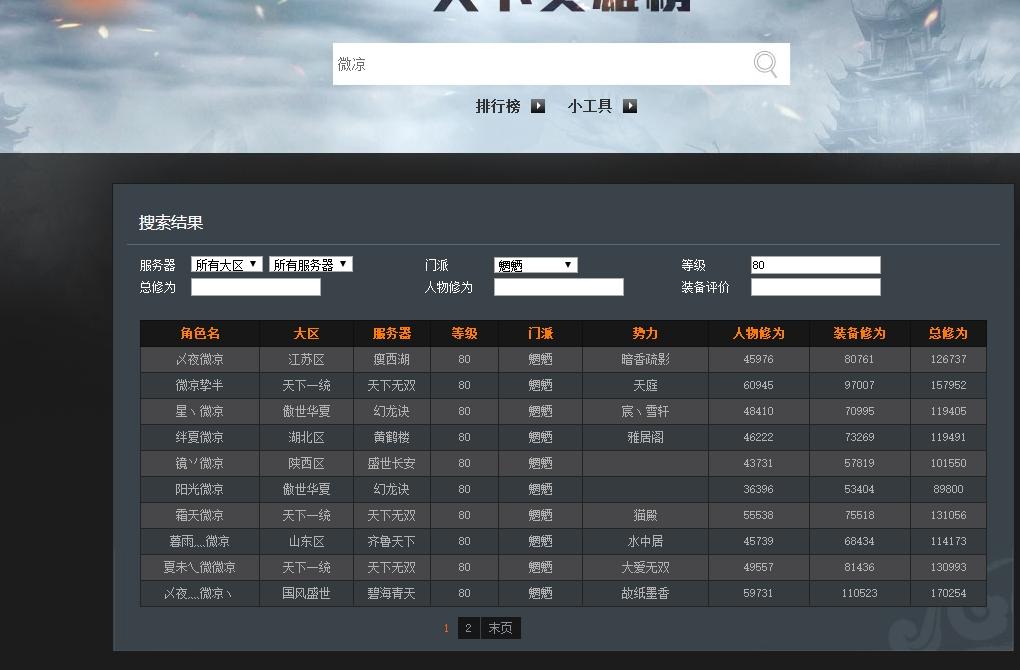Click 国风盛世 region cell
Viewport: 1020px width, 670px height.
pyautogui.click(x=306, y=593)
